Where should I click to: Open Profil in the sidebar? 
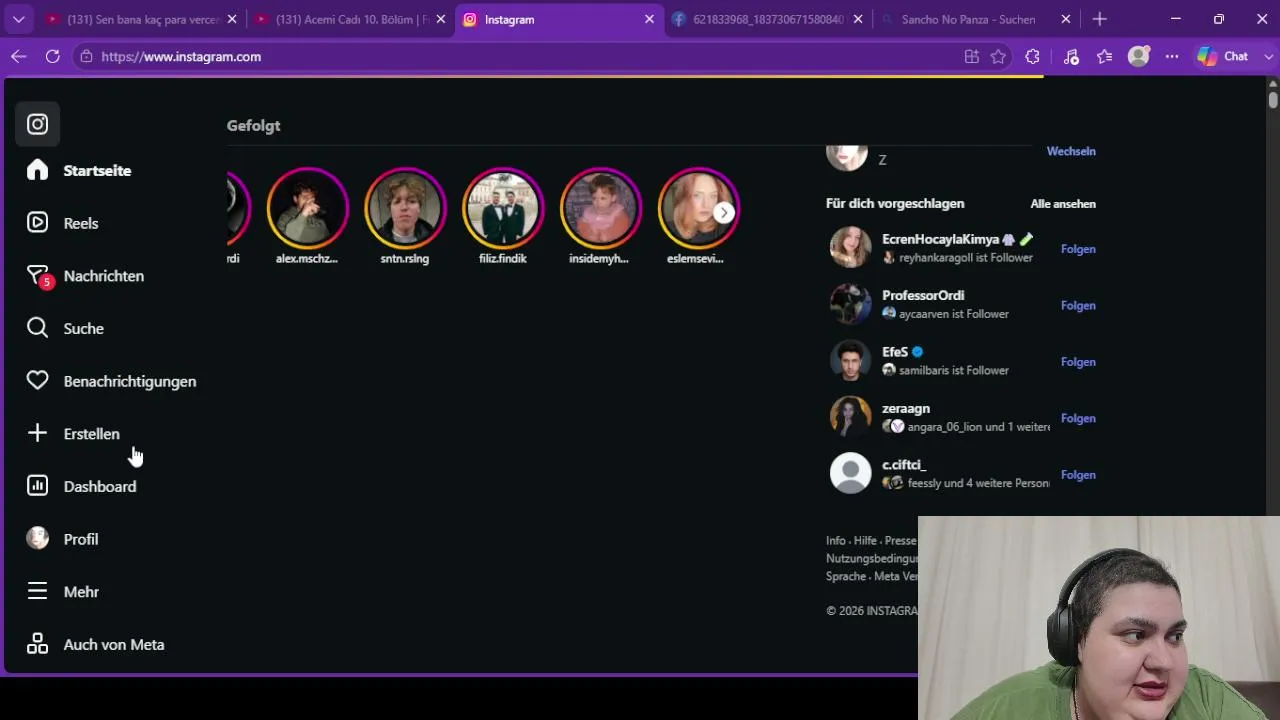(x=81, y=539)
